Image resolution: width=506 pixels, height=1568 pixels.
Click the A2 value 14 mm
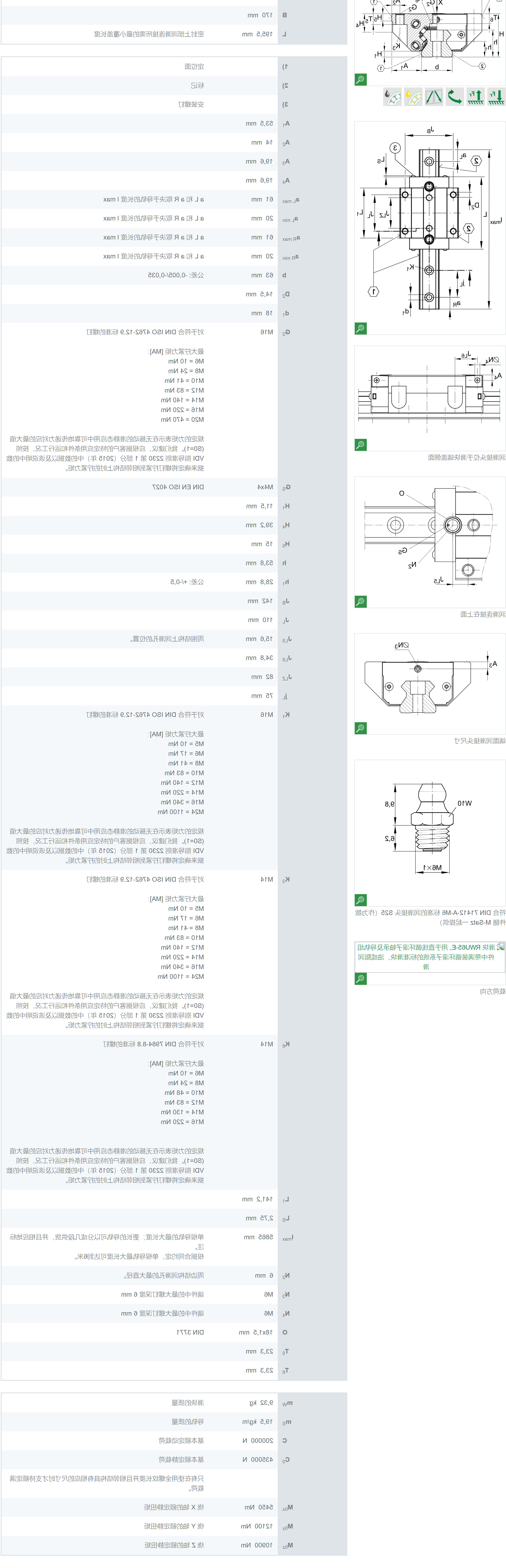point(262,143)
